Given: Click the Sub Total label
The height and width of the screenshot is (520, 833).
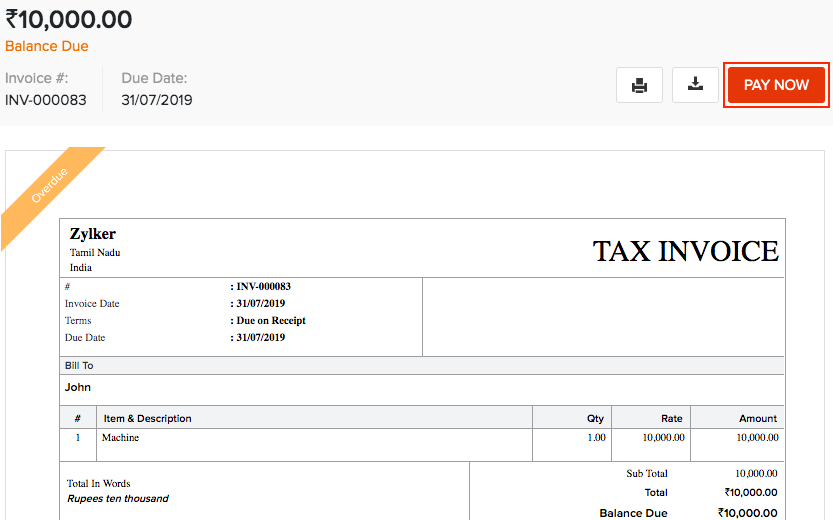Looking at the screenshot, I should click(x=647, y=474).
